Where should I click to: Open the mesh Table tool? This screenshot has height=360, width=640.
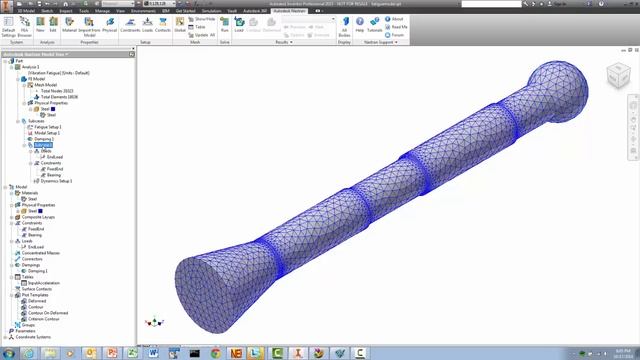coord(197,27)
